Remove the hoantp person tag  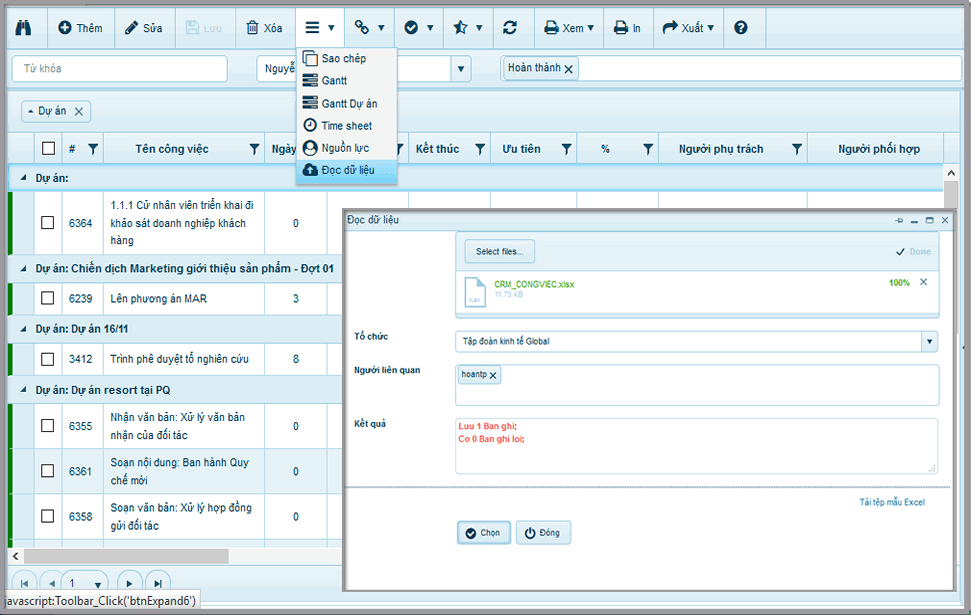(493, 375)
